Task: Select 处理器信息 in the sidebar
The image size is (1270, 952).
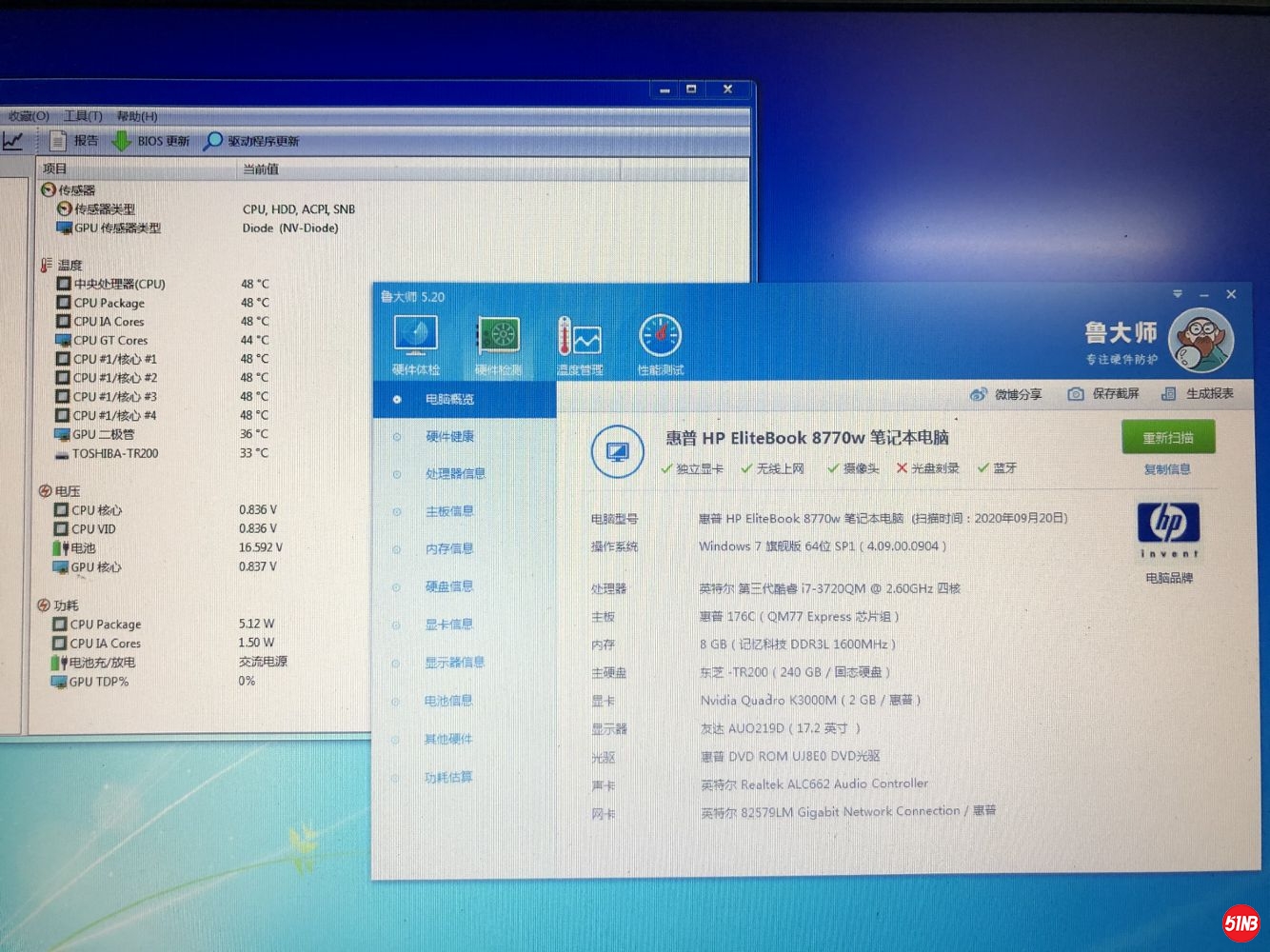Action: tap(455, 474)
